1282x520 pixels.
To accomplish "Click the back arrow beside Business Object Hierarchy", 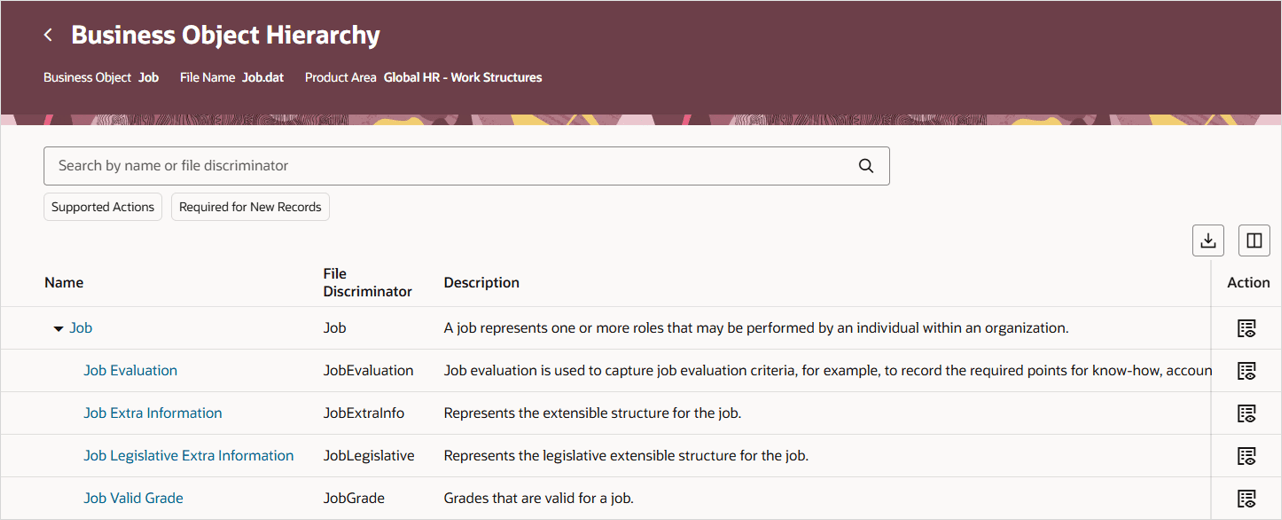I will pos(48,35).
